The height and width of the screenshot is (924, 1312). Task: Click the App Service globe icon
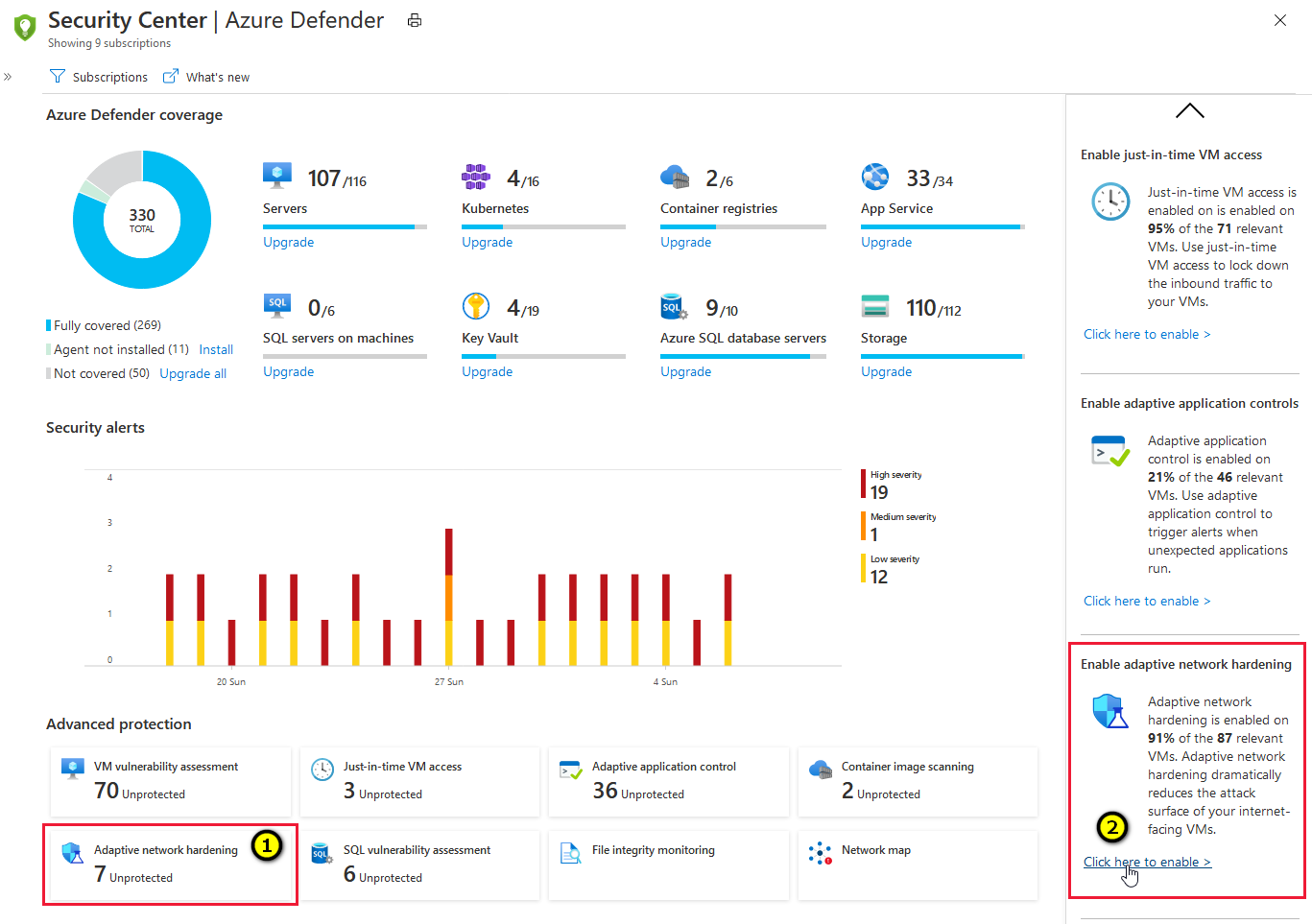pos(875,177)
